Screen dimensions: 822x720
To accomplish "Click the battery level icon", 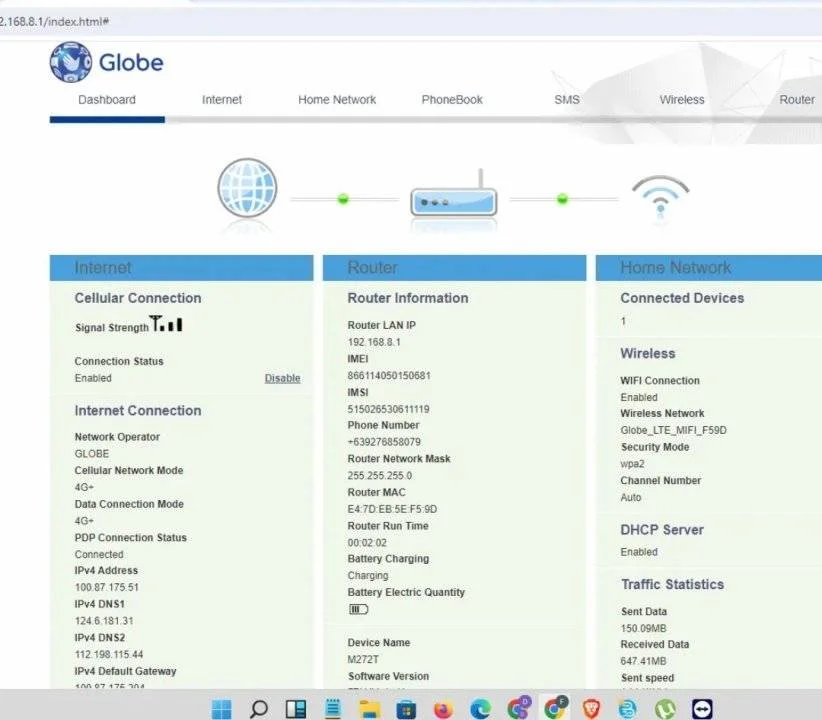I will pyautogui.click(x=359, y=609).
